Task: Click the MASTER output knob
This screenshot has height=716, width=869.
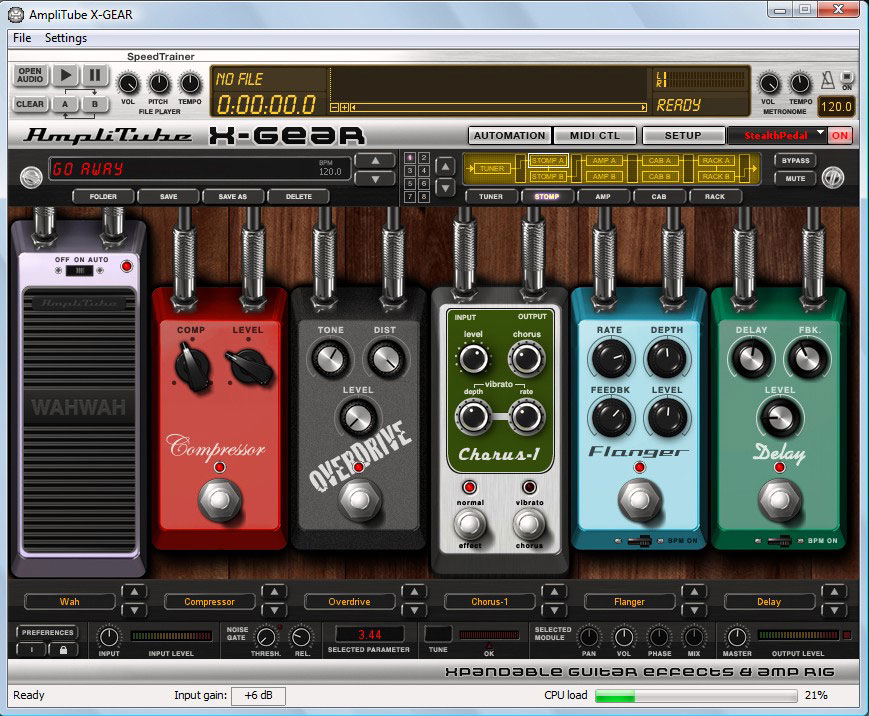Action: (736, 637)
